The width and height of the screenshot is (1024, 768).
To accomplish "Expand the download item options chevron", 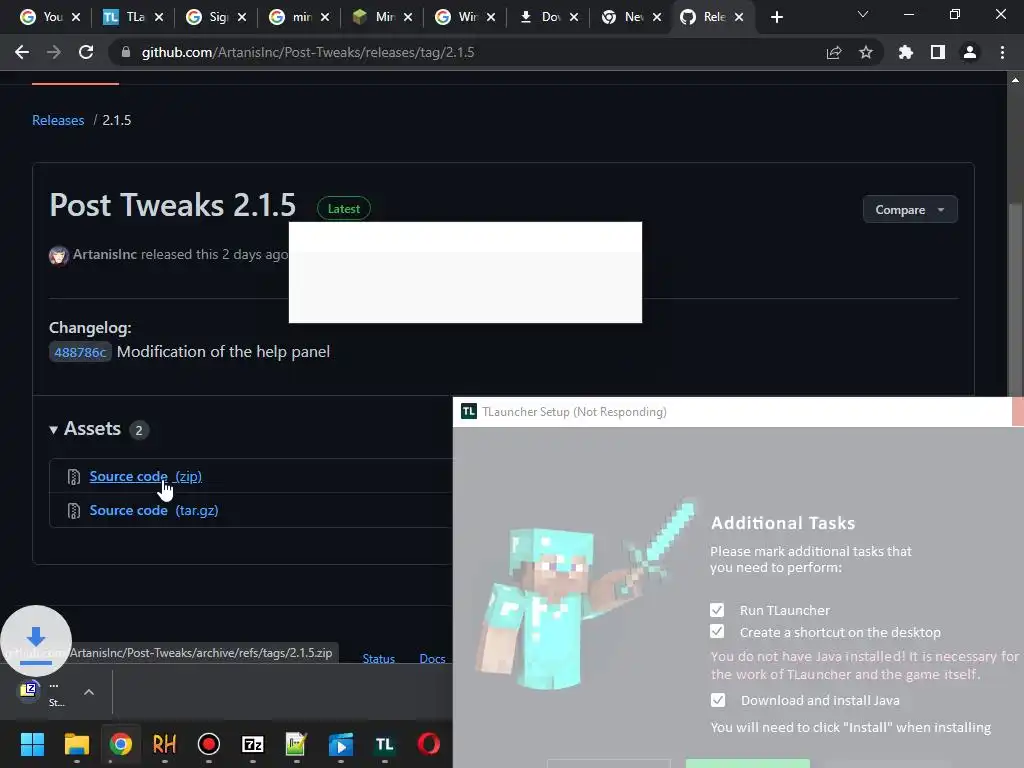I will 89,692.
